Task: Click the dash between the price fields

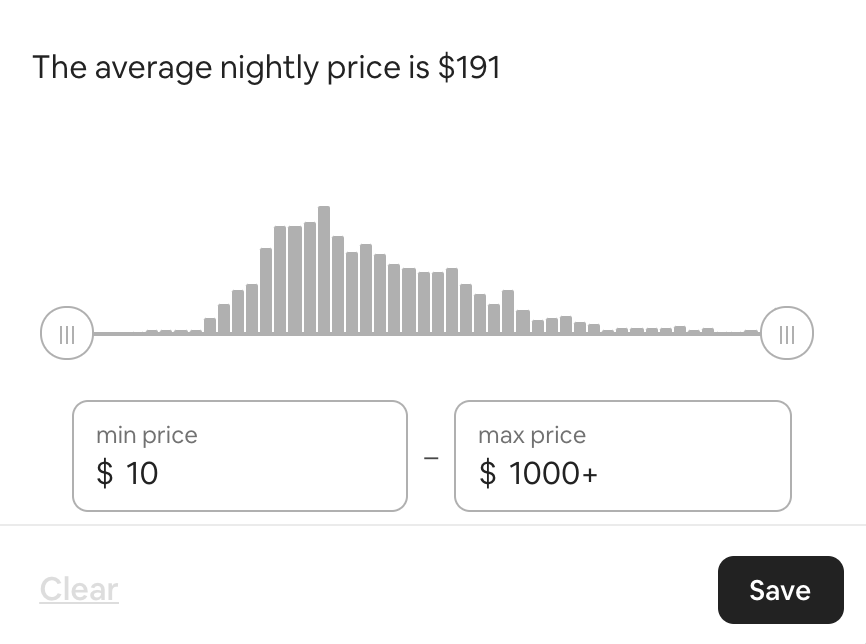Action: click(x=431, y=458)
